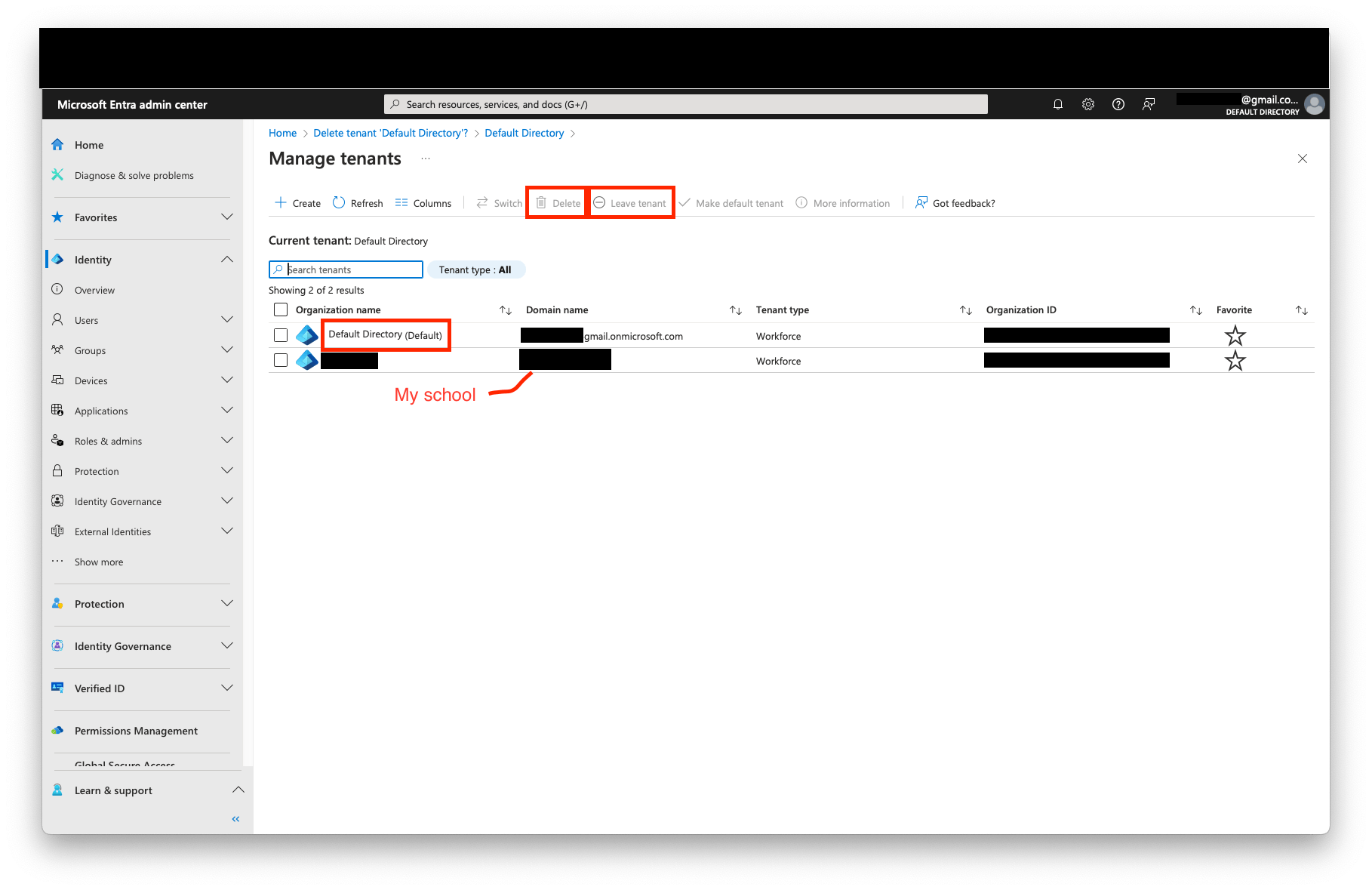Open Identity Governance under Identity
Viewport: 1372px width, 890px height.
tap(118, 501)
